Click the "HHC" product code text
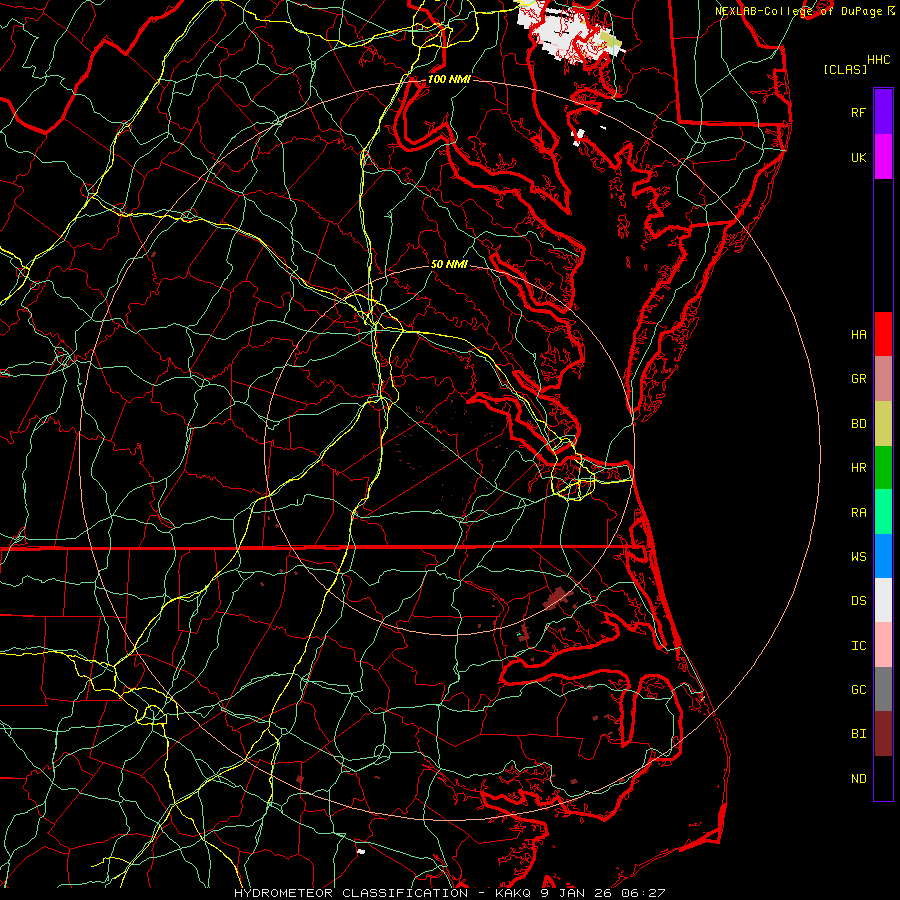 pos(878,60)
